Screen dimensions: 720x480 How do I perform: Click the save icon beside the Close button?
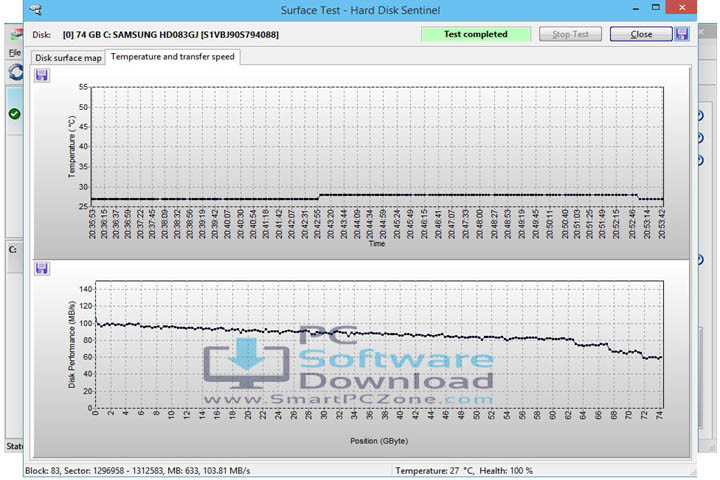tap(682, 34)
